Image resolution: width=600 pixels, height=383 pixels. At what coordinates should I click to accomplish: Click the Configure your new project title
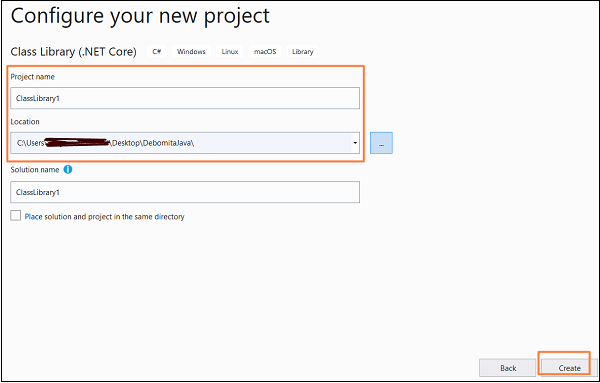pyautogui.click(x=140, y=16)
